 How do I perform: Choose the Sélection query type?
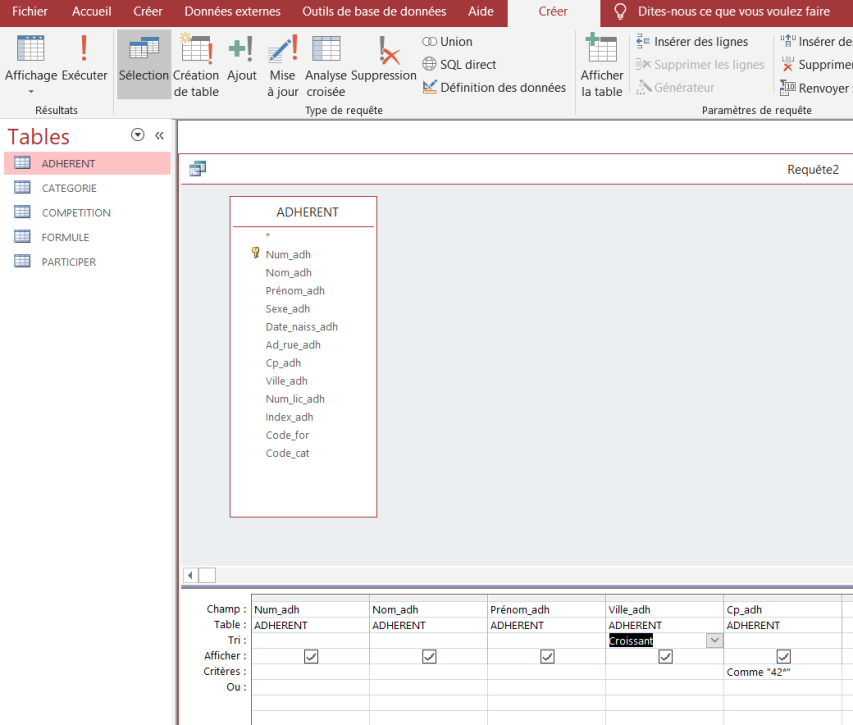pos(144,64)
